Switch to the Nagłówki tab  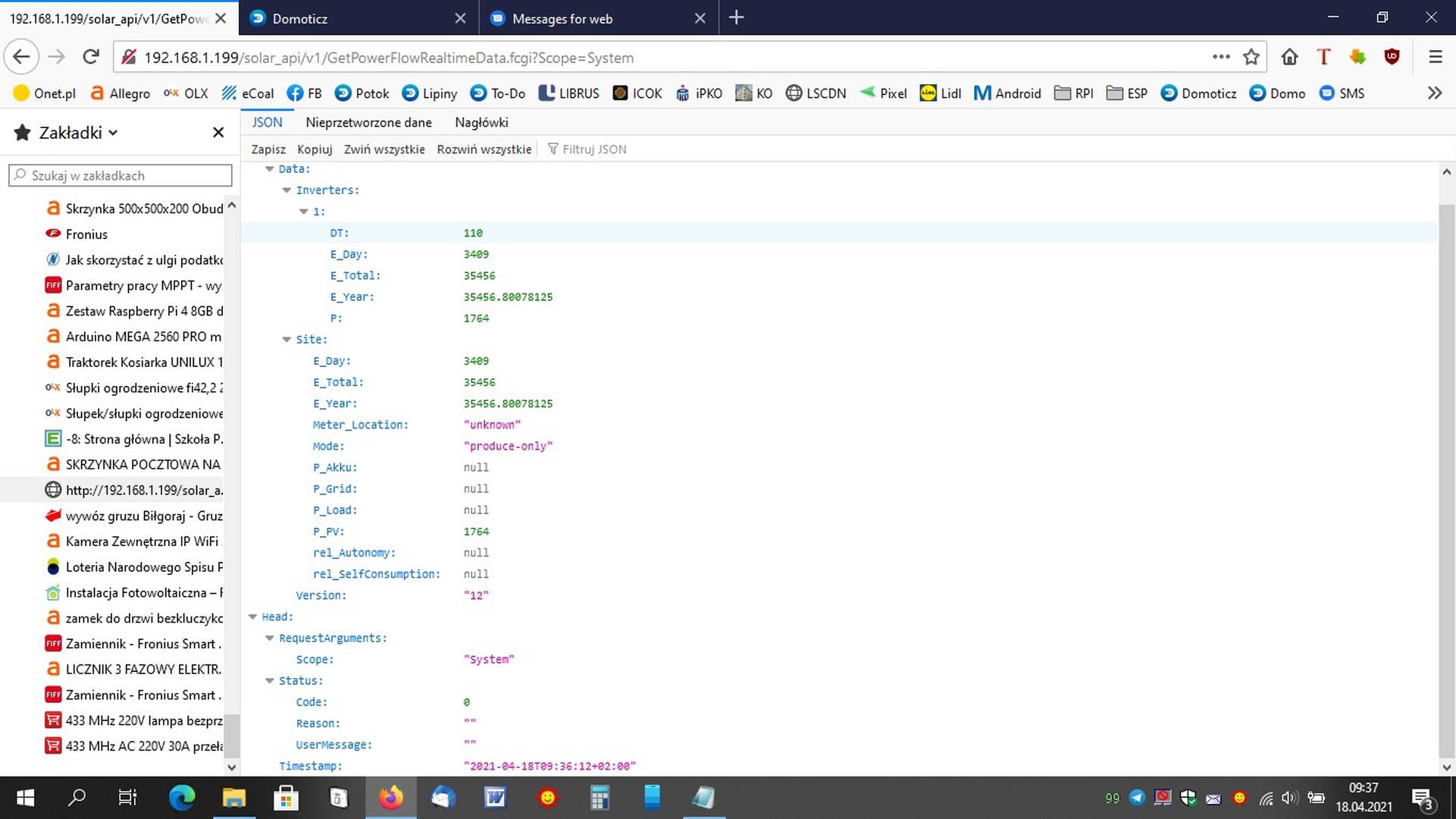point(481,122)
